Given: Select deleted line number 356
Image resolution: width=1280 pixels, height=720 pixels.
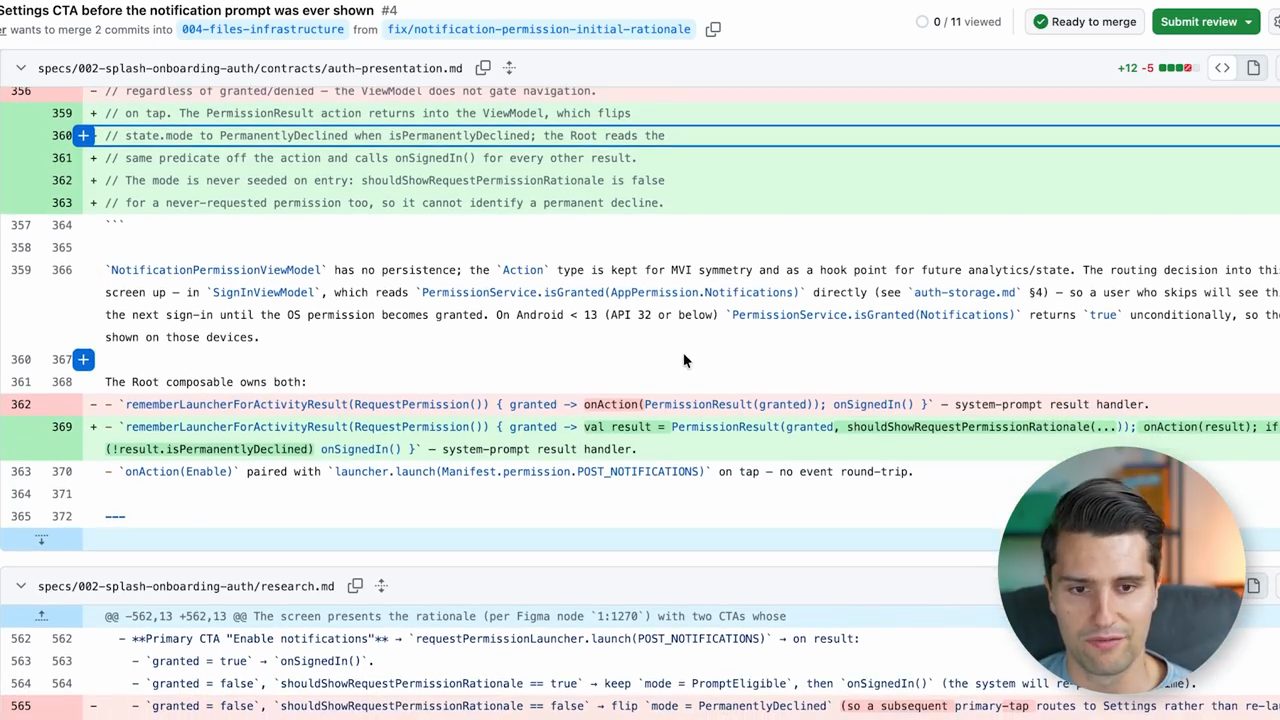Looking at the screenshot, I should 20,91.
